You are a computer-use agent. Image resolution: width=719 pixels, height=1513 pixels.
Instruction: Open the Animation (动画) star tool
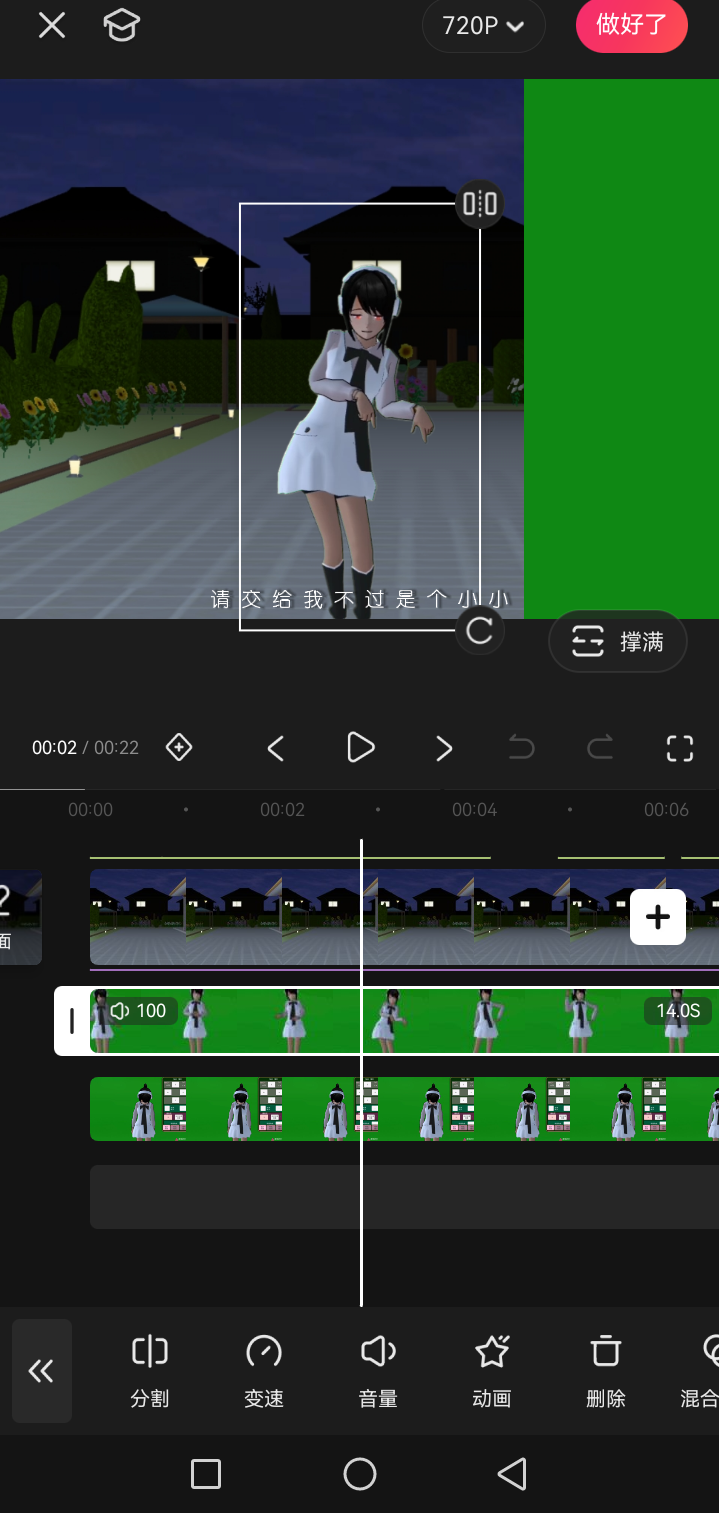[x=492, y=1370]
